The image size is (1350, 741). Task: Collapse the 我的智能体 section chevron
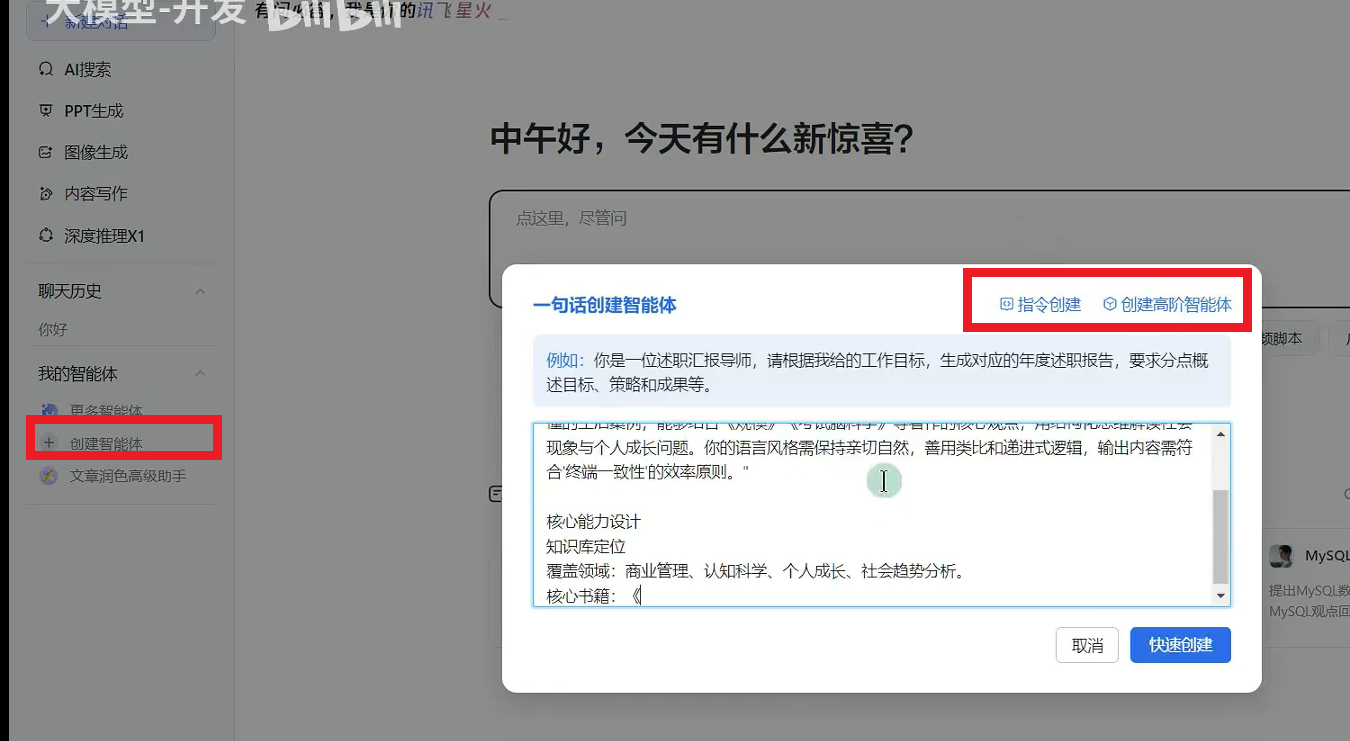point(200,374)
